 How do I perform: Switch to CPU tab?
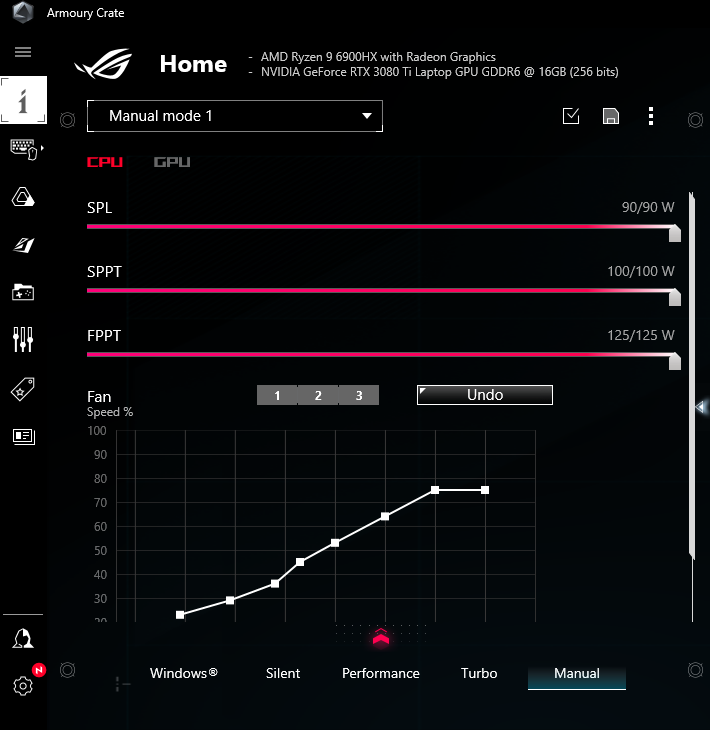(105, 162)
